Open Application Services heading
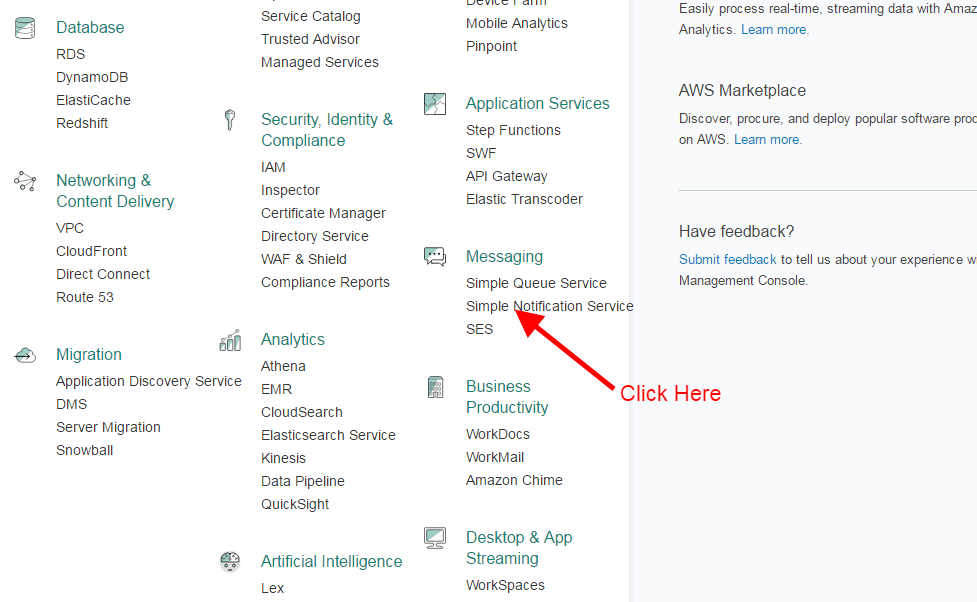The width and height of the screenshot is (977, 602). point(538,103)
